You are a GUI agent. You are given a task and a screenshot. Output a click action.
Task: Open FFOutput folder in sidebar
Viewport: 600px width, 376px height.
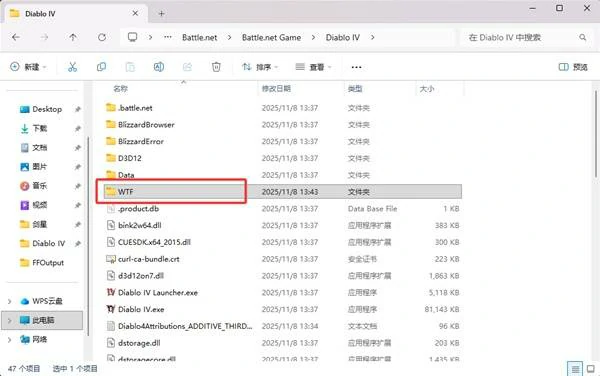[x=42, y=263]
